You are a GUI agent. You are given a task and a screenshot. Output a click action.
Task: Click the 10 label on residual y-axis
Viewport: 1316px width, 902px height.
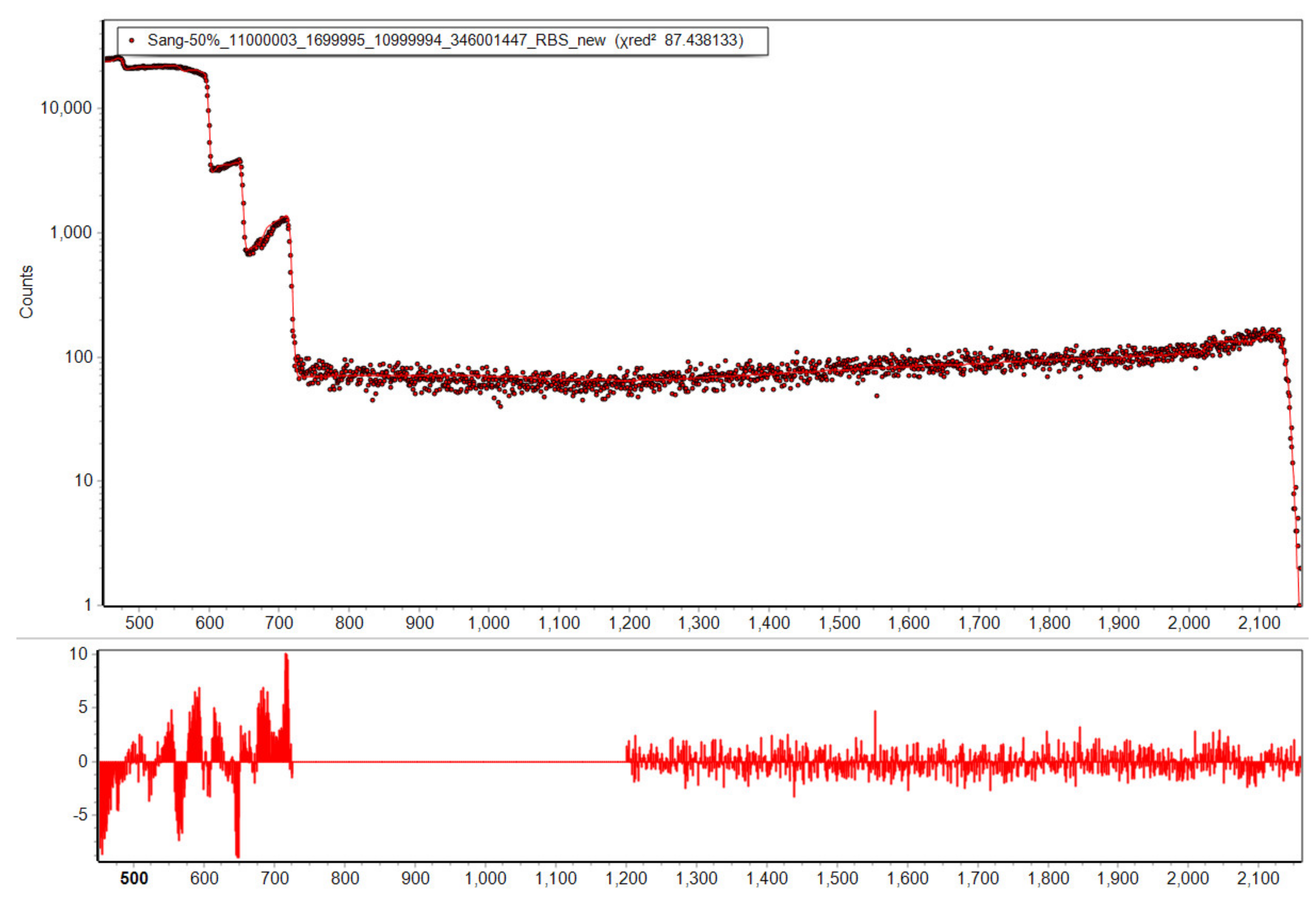[79, 654]
